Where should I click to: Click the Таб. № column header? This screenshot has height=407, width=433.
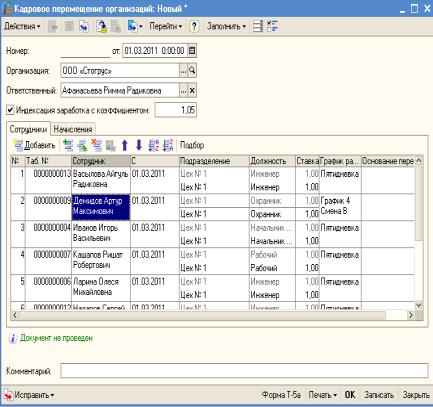(48, 161)
